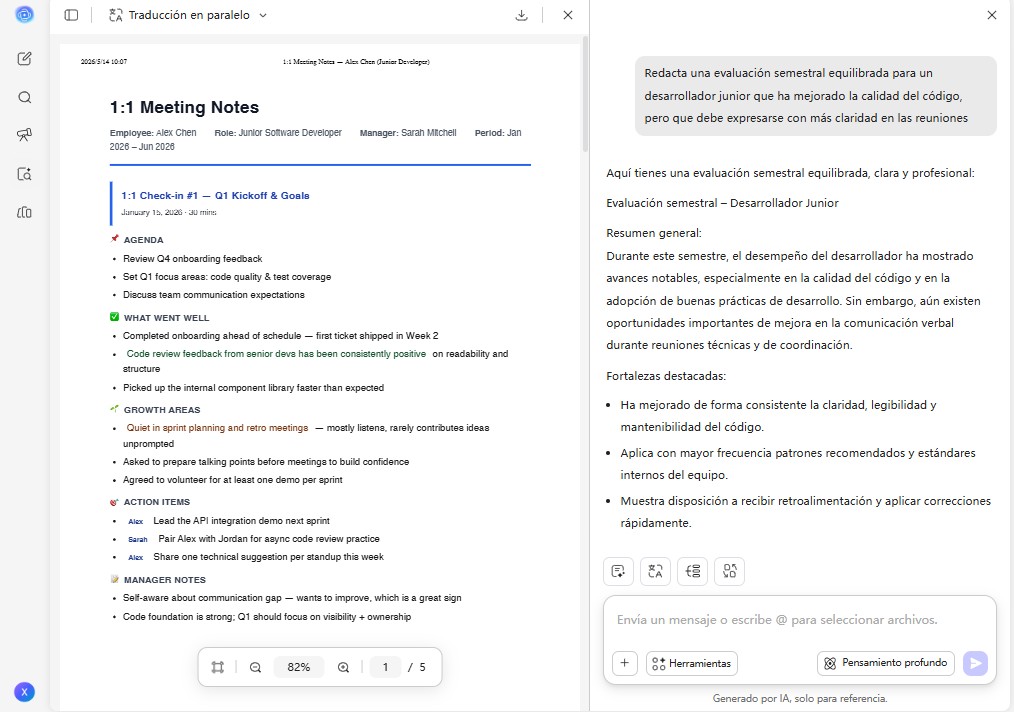Click the Fortalezas destacadas heading in chat
This screenshot has width=1014, height=712.
[666, 376]
